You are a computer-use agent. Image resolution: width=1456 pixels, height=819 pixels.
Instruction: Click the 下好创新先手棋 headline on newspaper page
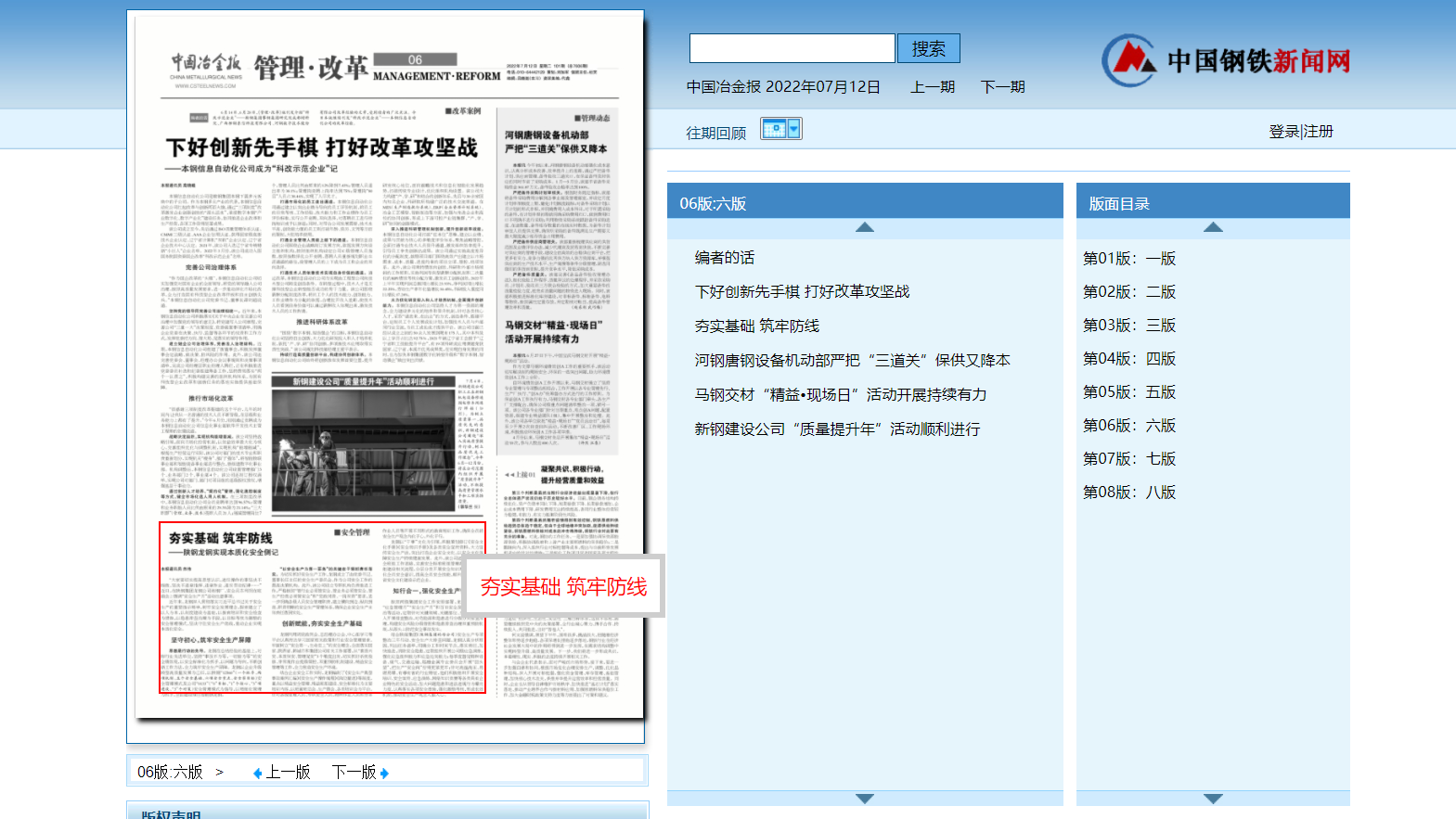coord(322,147)
